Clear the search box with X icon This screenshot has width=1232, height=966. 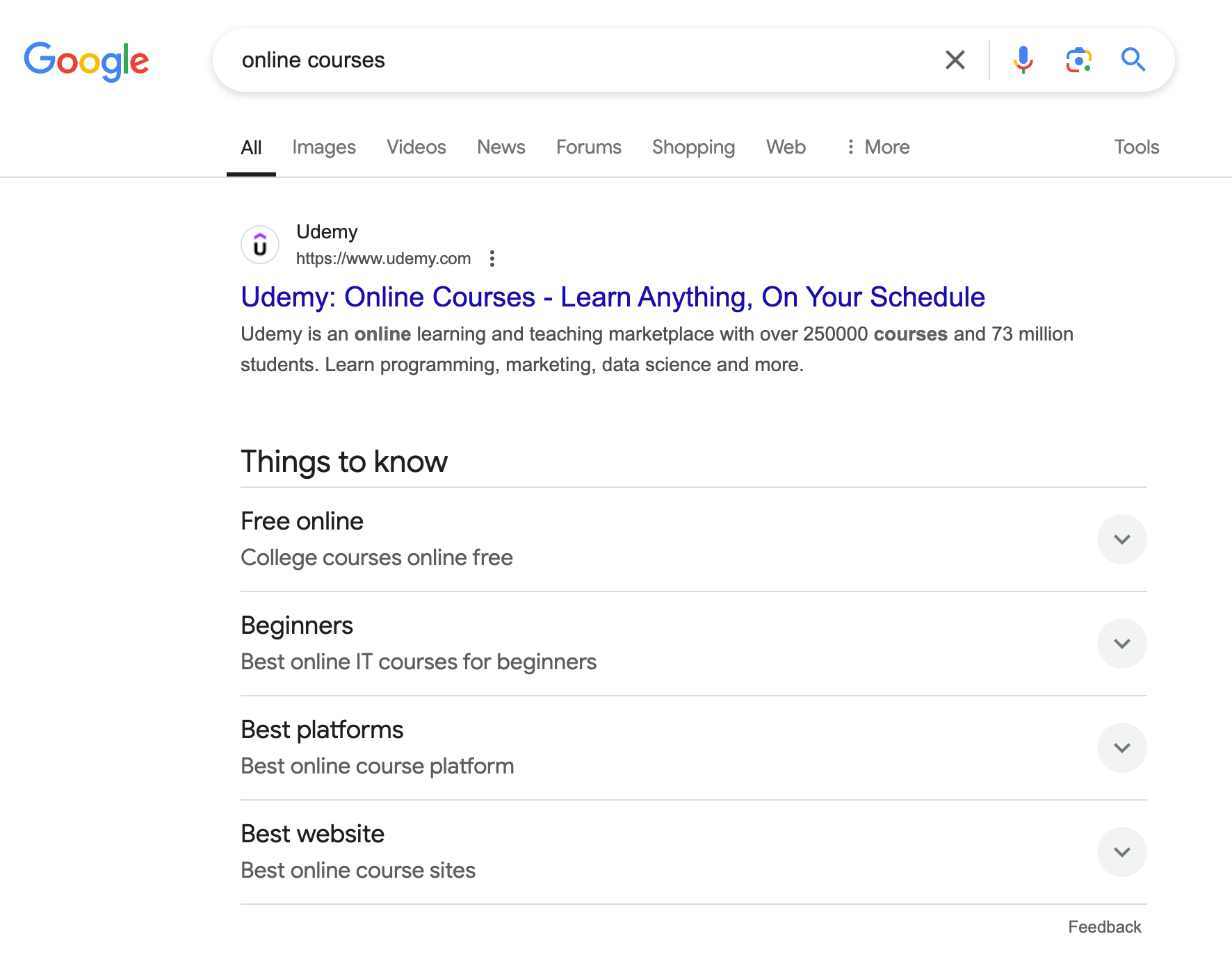(955, 60)
